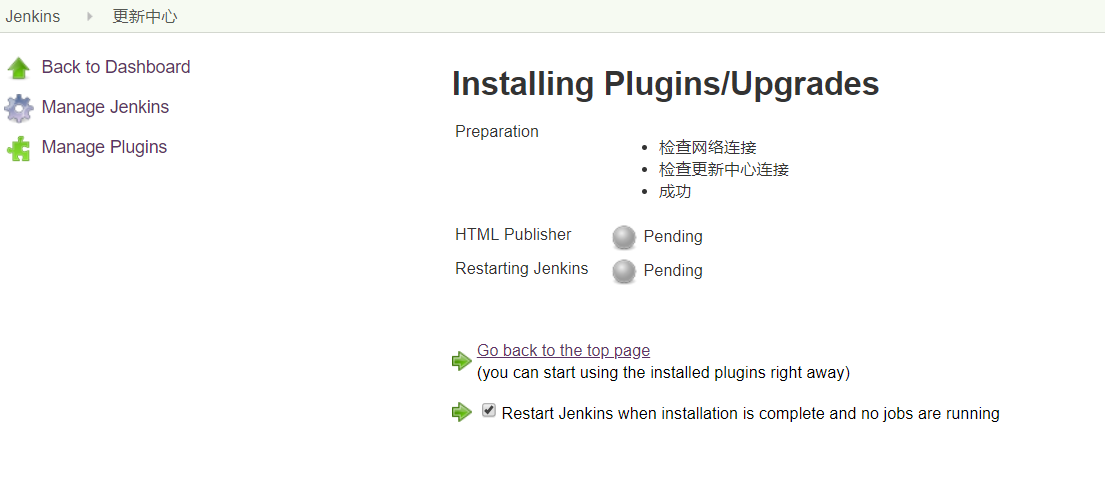Click the HTML Publisher plugin name
The image size is (1105, 486).
(x=513, y=234)
